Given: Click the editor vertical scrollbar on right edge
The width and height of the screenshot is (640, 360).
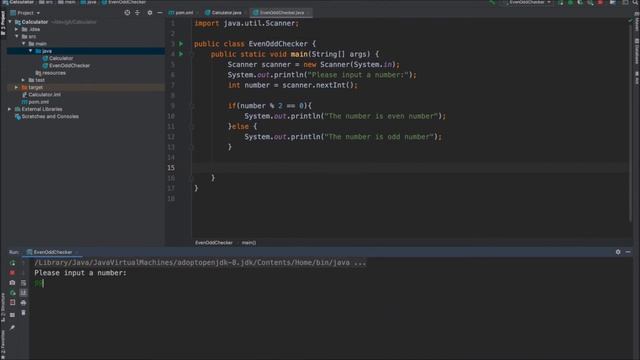Looking at the screenshot, I should (631, 122).
